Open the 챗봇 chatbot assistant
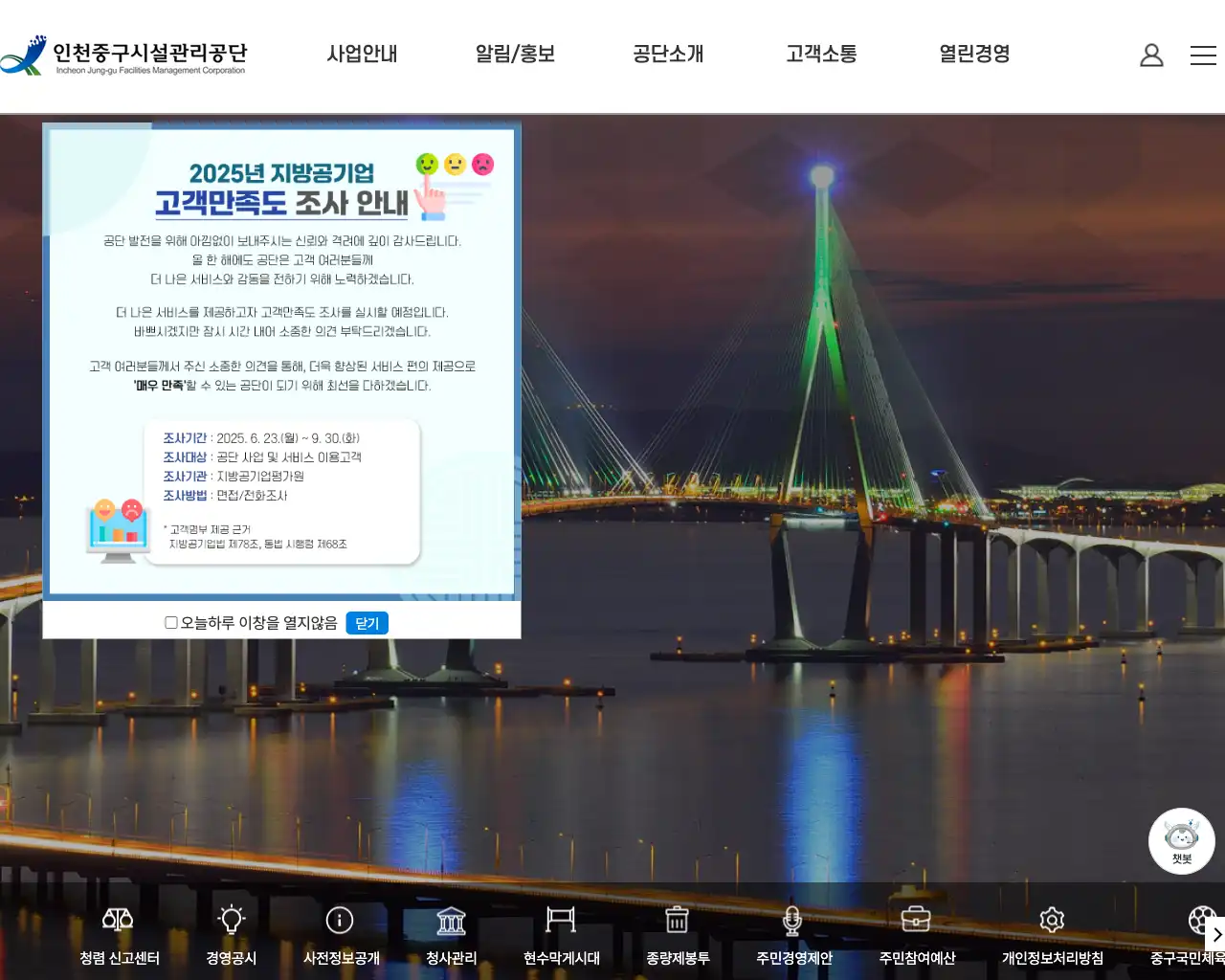 [1181, 840]
